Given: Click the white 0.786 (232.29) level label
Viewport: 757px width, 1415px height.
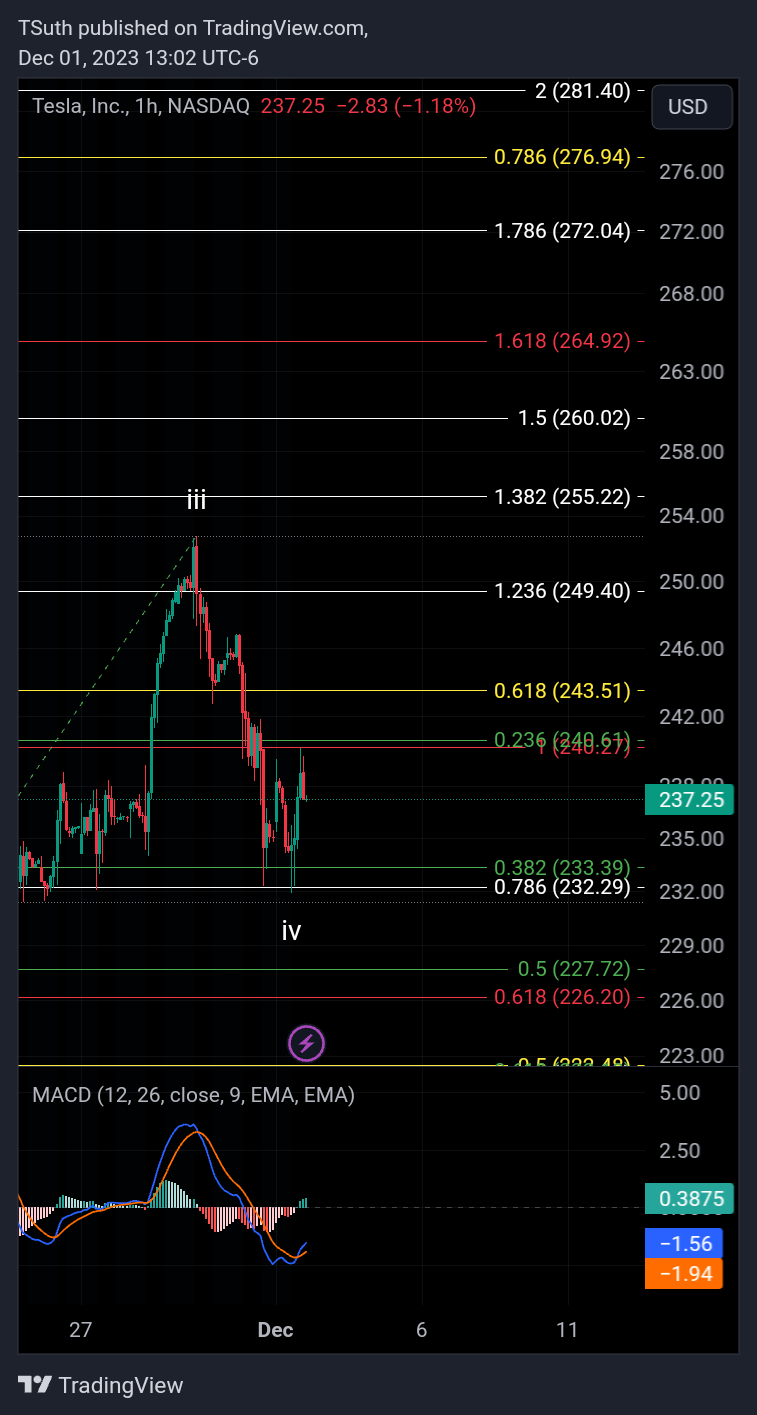Looking at the screenshot, I should [562, 887].
